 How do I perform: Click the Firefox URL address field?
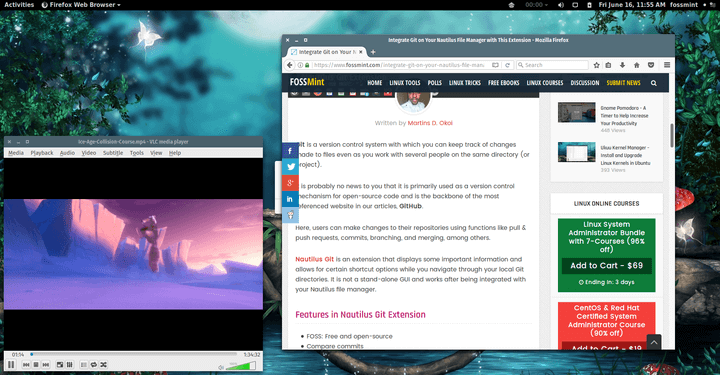tap(399, 65)
